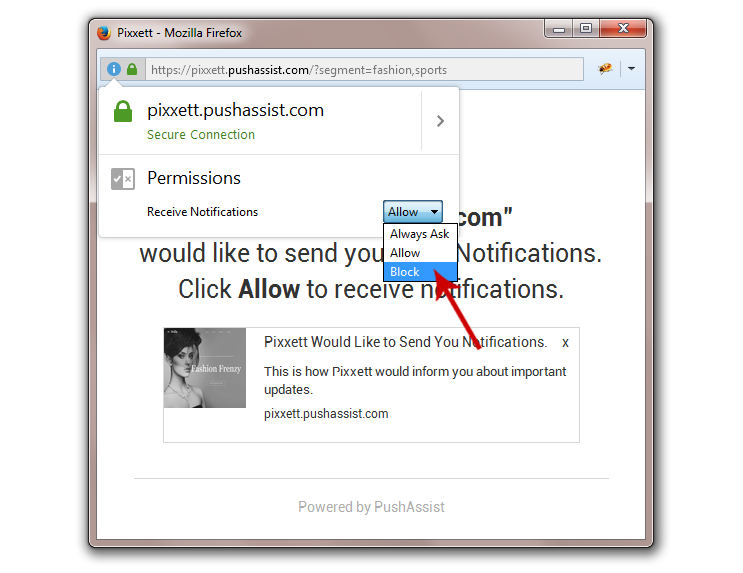This screenshot has width=743, height=573.
Task: Open the Receive Notifications Allow dropdown
Action: [x=413, y=212]
